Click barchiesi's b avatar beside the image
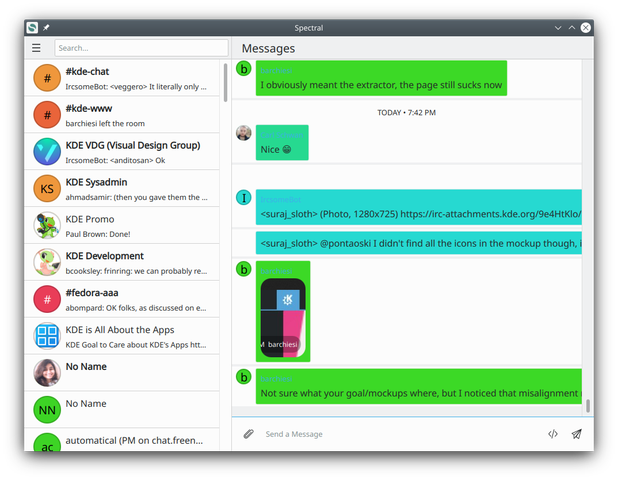Screen dimensions: 618x480 (244, 269)
